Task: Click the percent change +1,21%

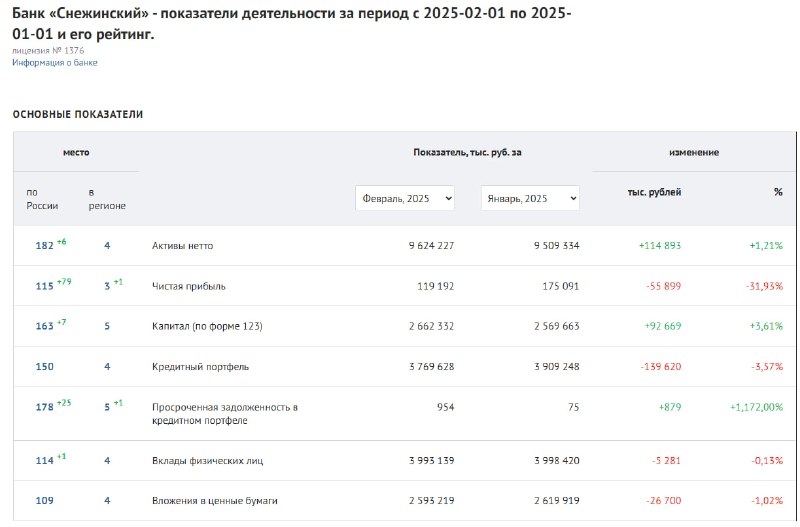Action: (766, 245)
